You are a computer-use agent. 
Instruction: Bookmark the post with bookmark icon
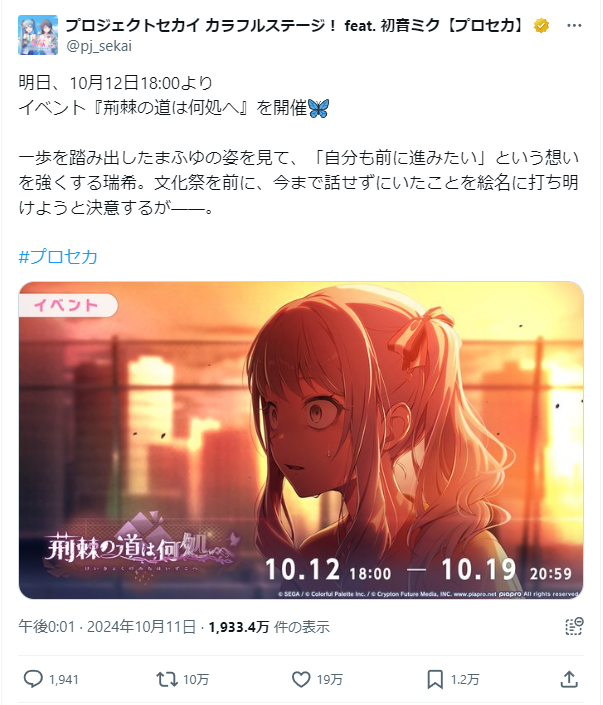click(435, 679)
